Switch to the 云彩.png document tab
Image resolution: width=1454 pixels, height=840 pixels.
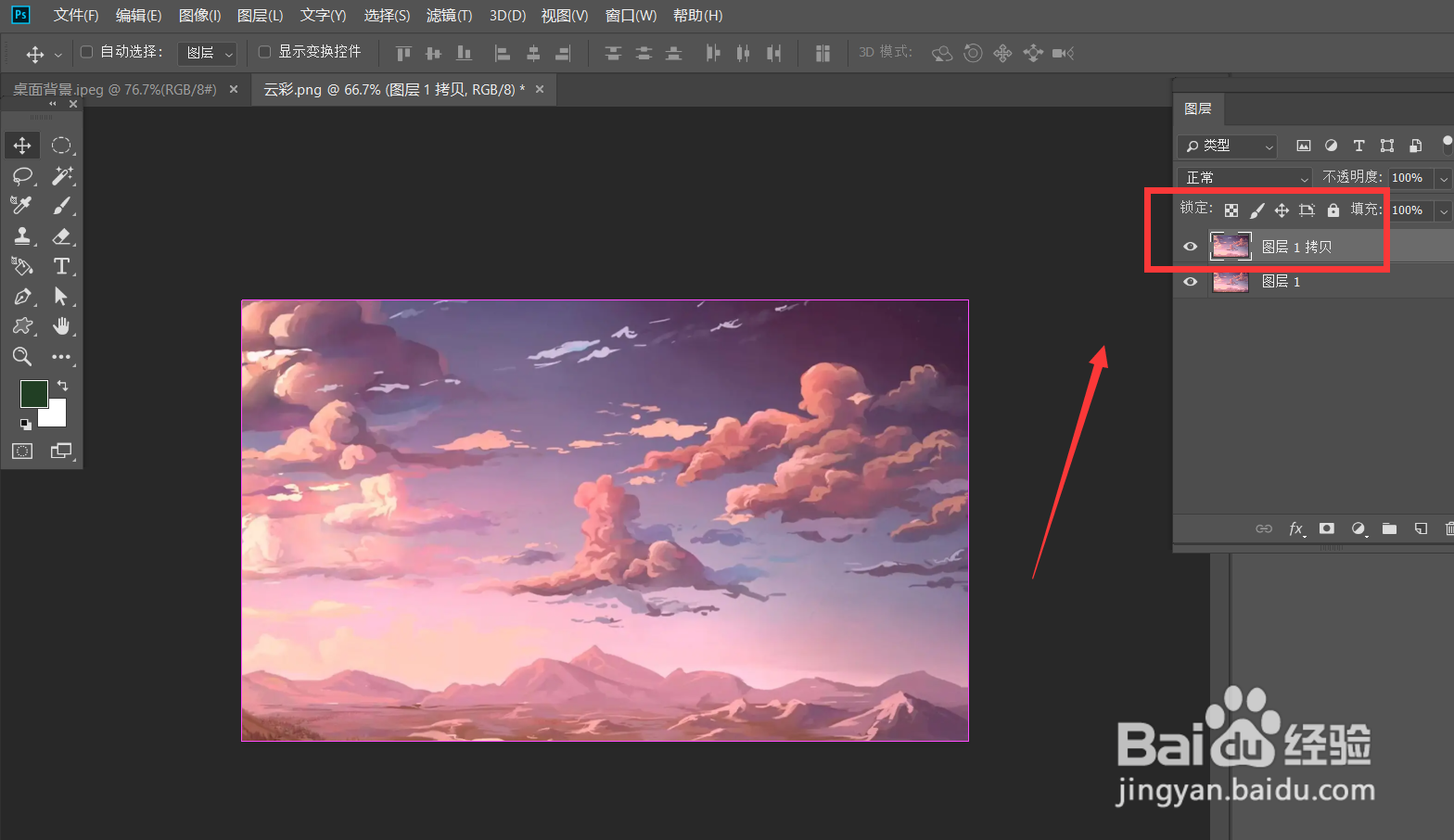pyautogui.click(x=394, y=89)
